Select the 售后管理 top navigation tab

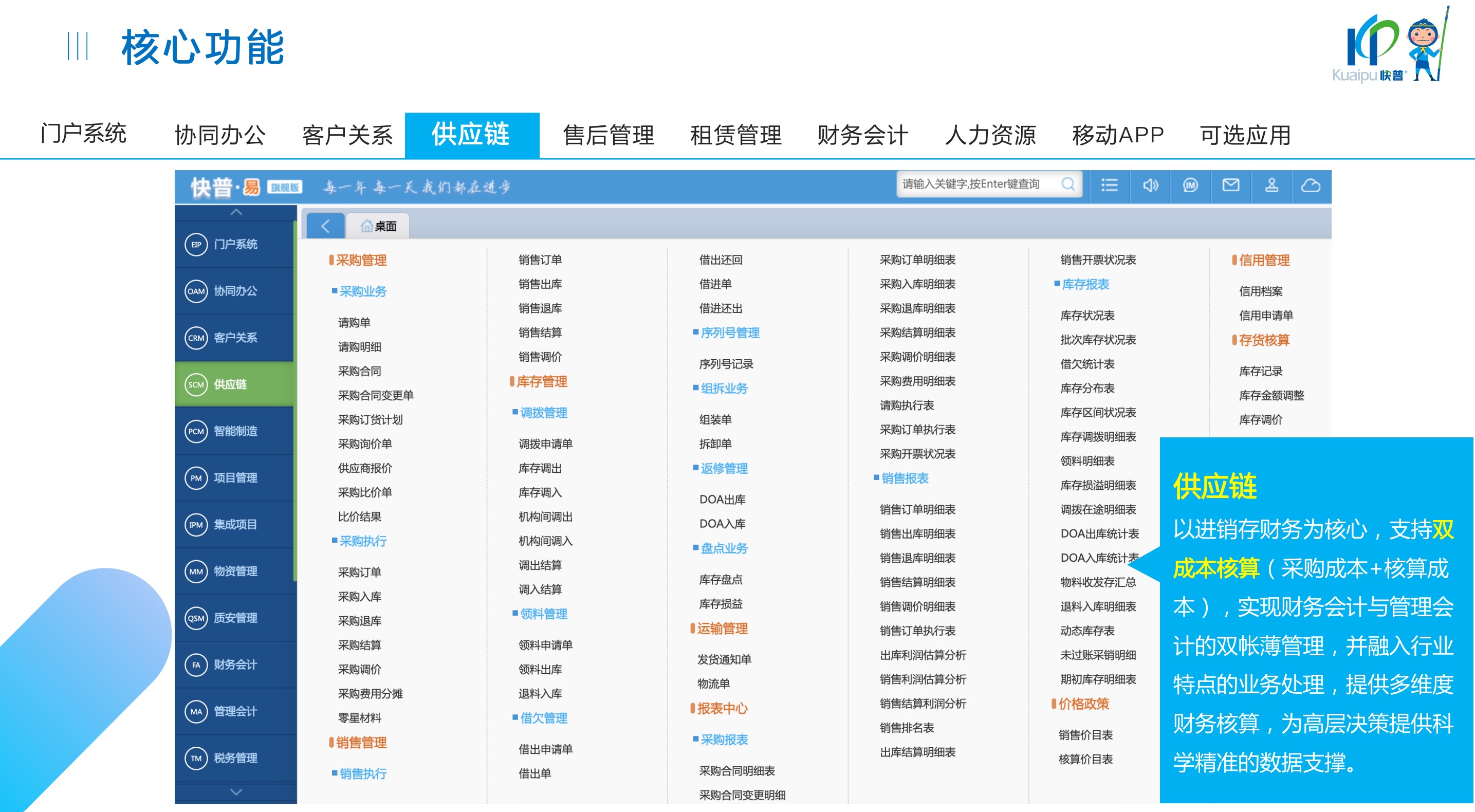tap(608, 135)
